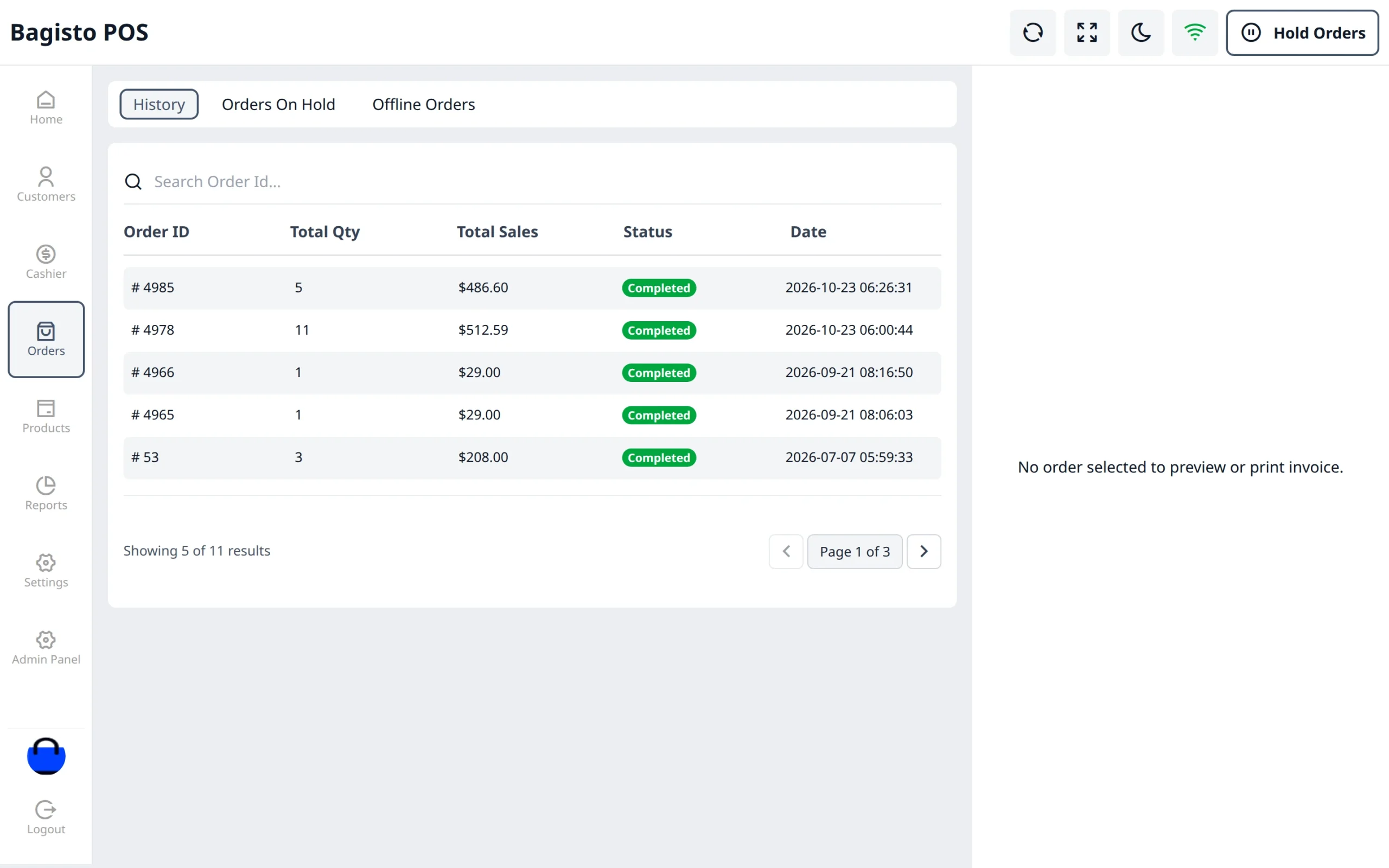Click the search magnifier icon
This screenshot has width=1389, height=868.
133,182
